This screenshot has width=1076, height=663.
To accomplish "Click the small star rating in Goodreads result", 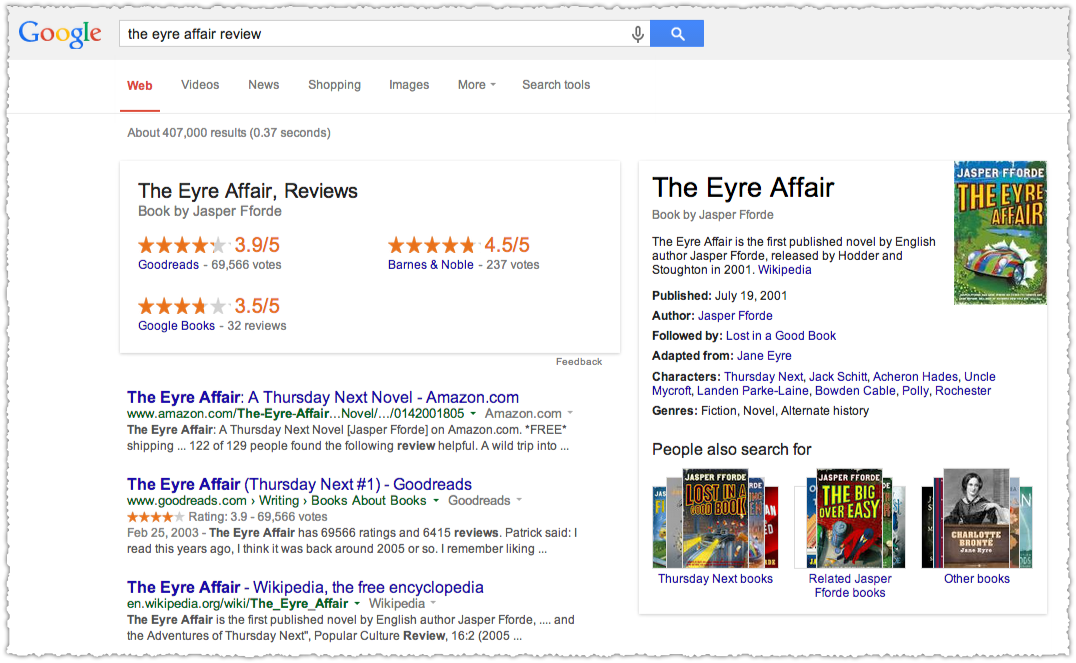I will (155, 517).
